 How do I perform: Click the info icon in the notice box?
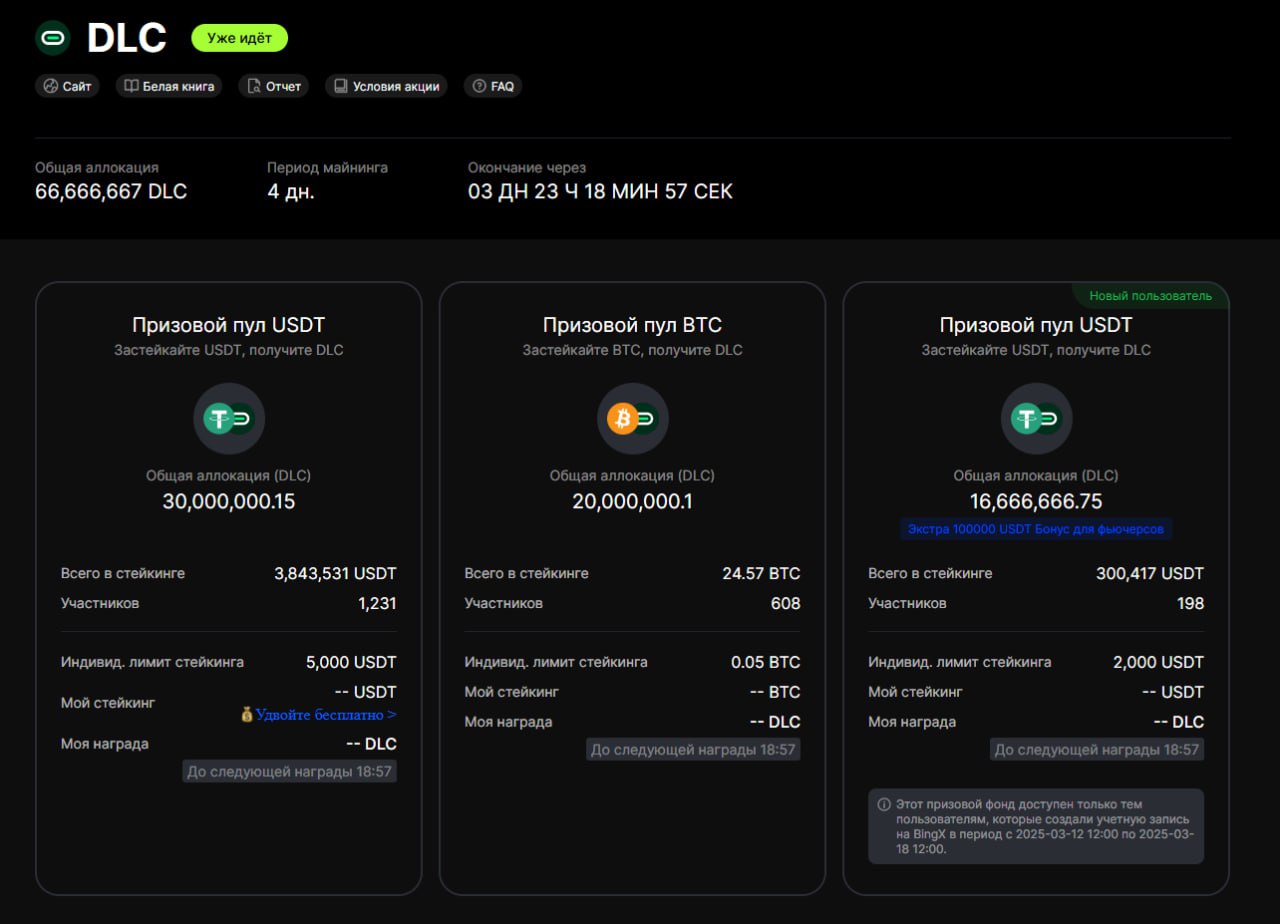pyautogui.click(x=884, y=805)
